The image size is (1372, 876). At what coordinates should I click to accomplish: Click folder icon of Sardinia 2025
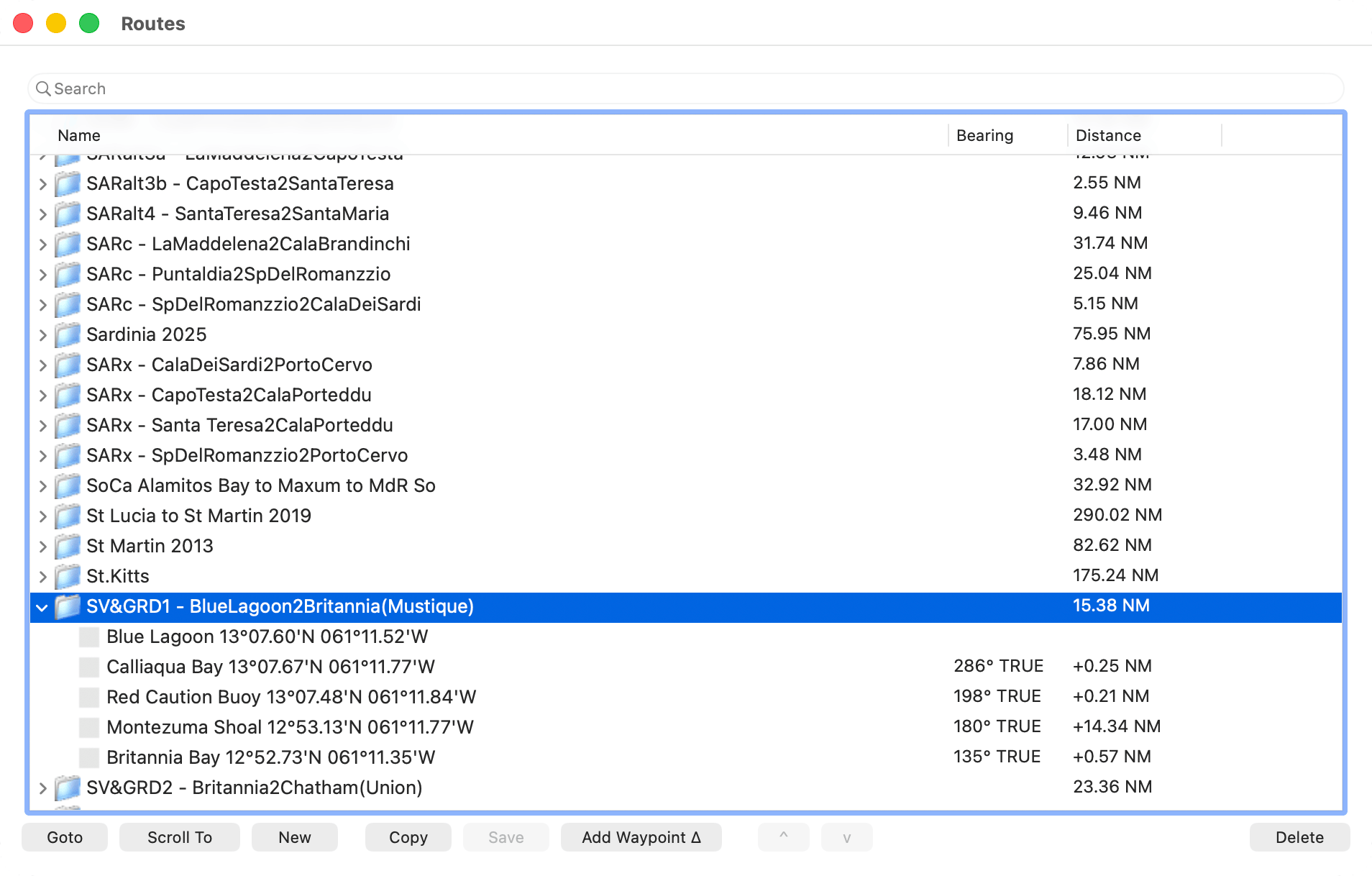pos(68,335)
